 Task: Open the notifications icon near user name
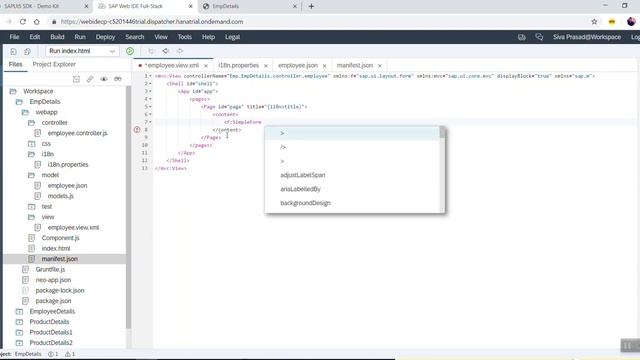click(x=522, y=37)
